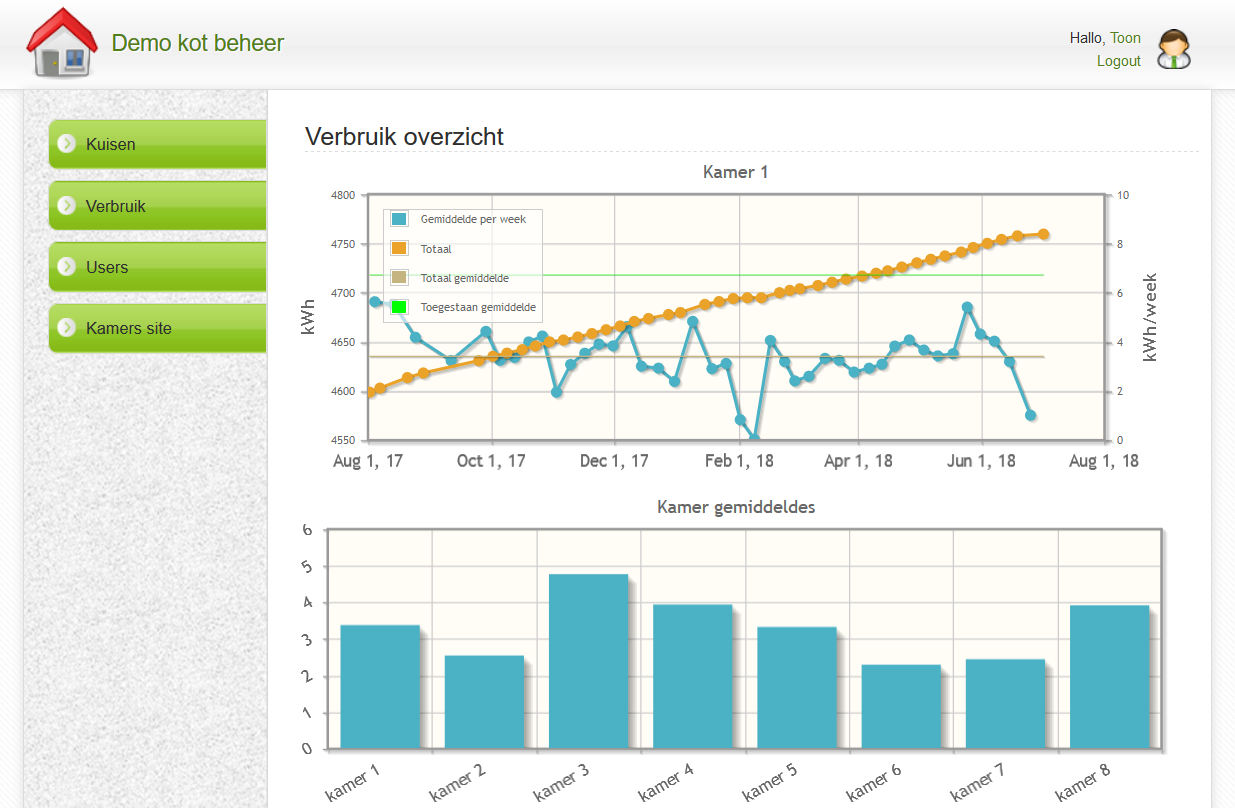Open the Toon user profile link
Screen dimensions: 1235x808
click(x=1125, y=38)
